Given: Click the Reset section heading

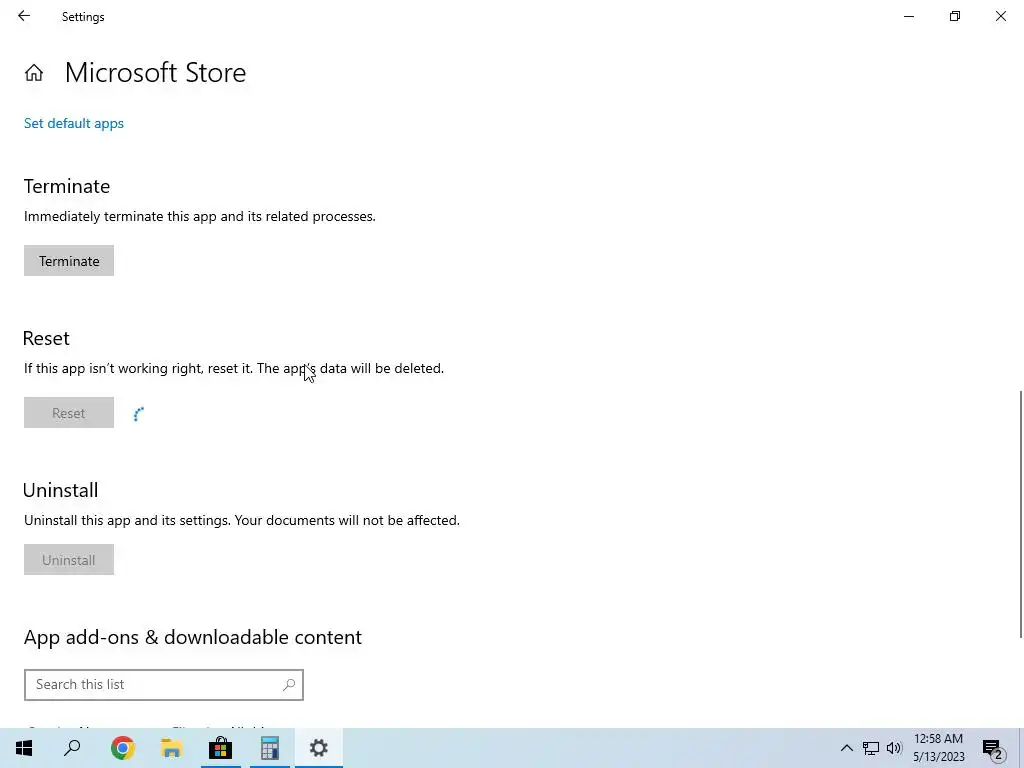Looking at the screenshot, I should tap(46, 338).
